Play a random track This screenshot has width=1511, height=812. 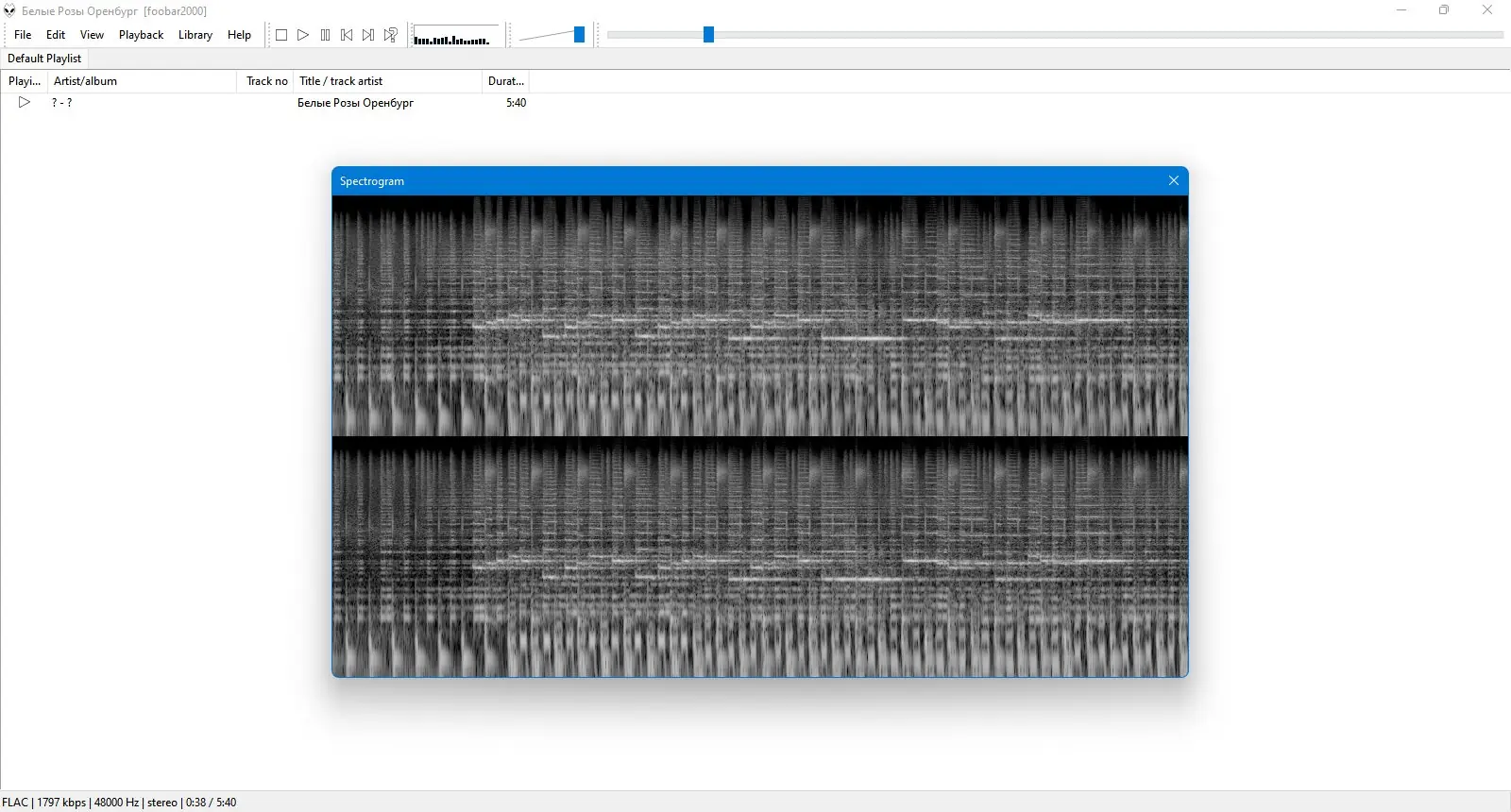(x=390, y=35)
